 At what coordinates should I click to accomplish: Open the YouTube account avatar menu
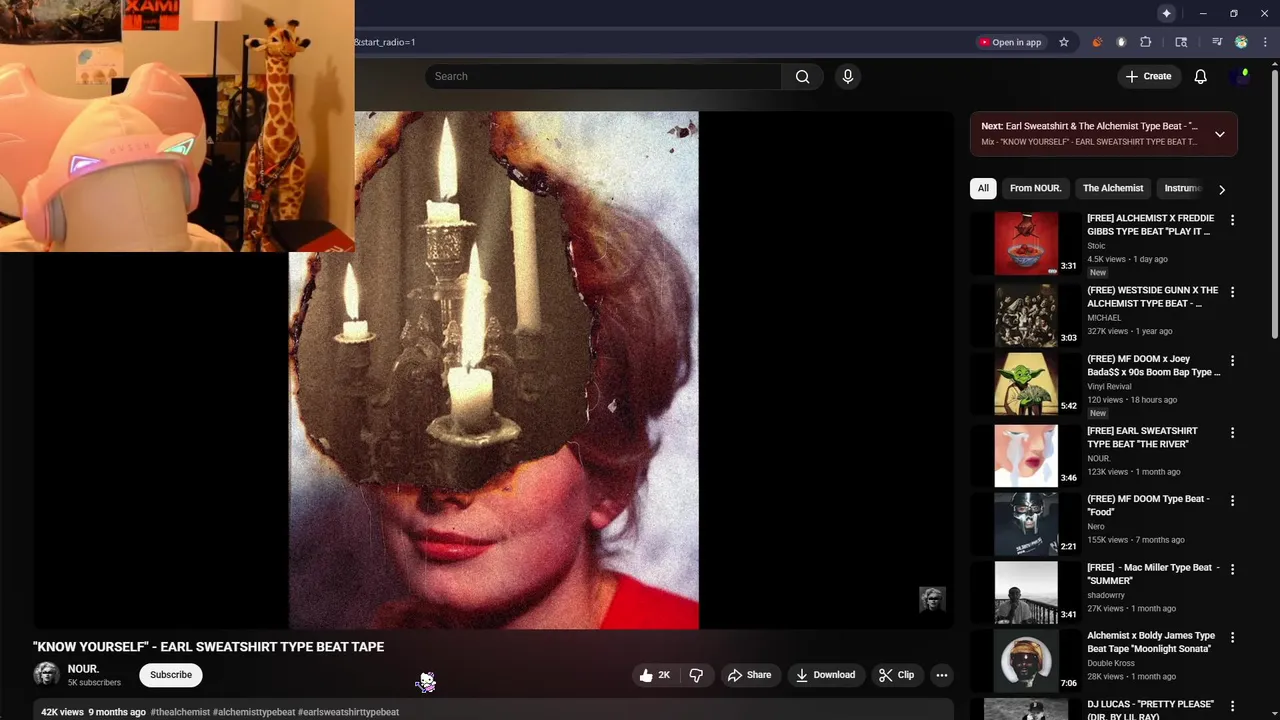click(1244, 76)
